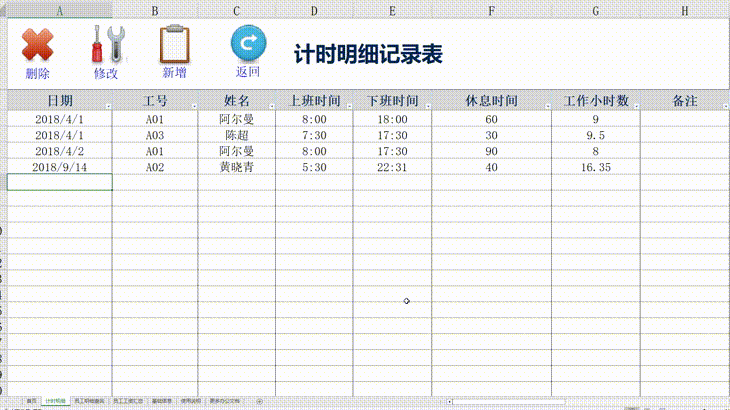Add a new sheet with the plus icon
730x410 pixels.
260,401
